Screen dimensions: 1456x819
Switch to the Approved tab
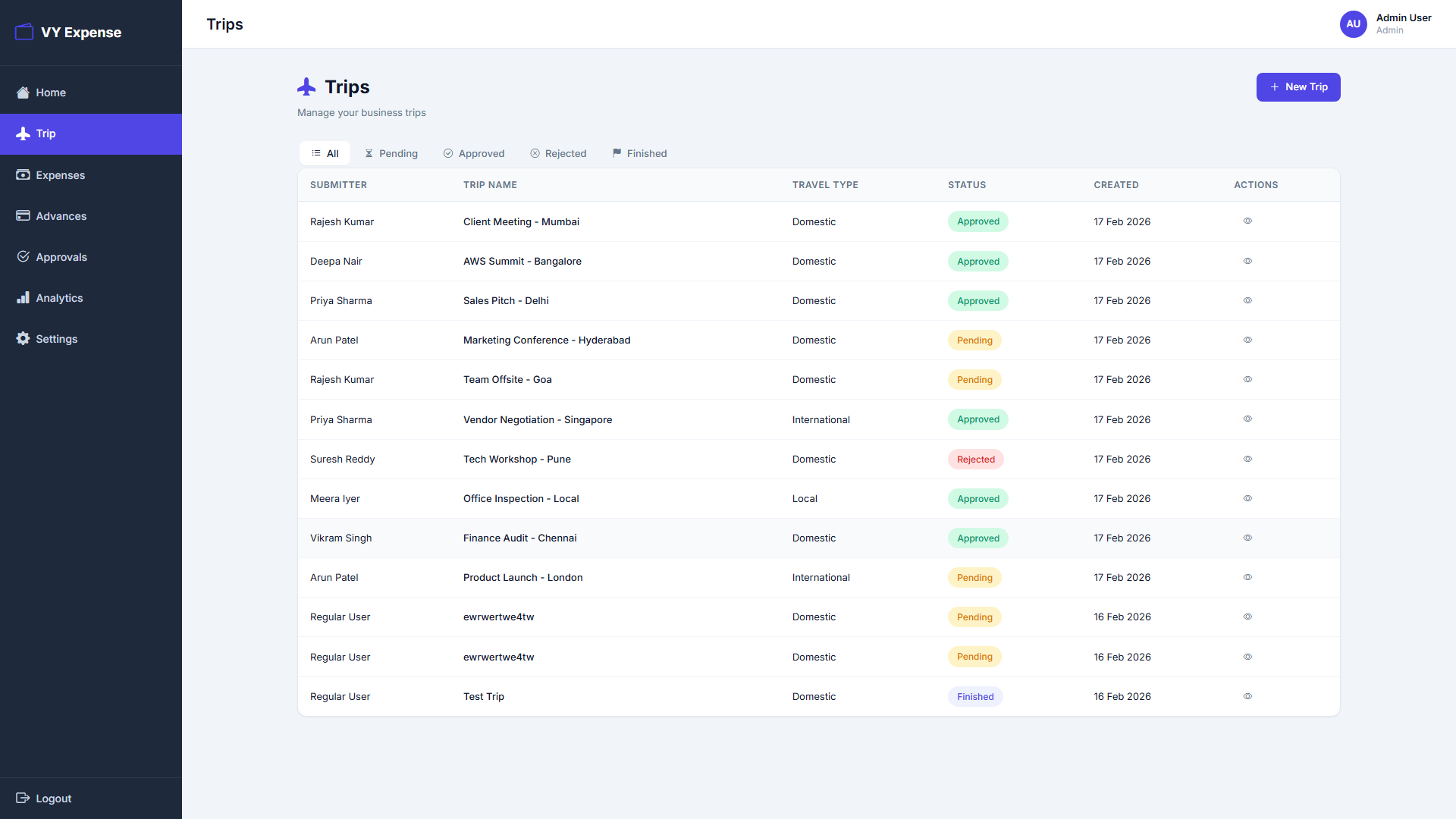pyautogui.click(x=474, y=153)
